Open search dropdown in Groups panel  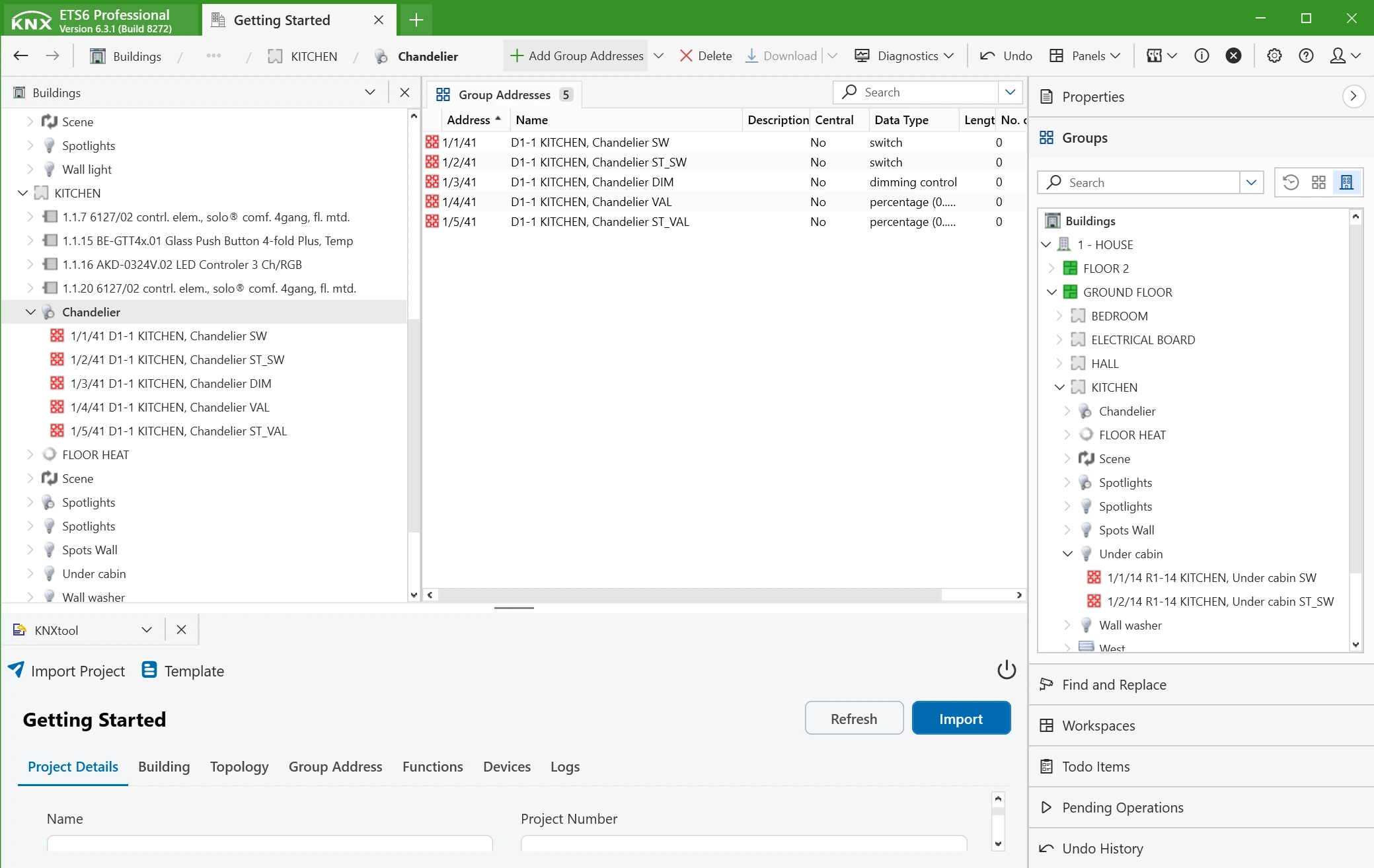point(1251,182)
